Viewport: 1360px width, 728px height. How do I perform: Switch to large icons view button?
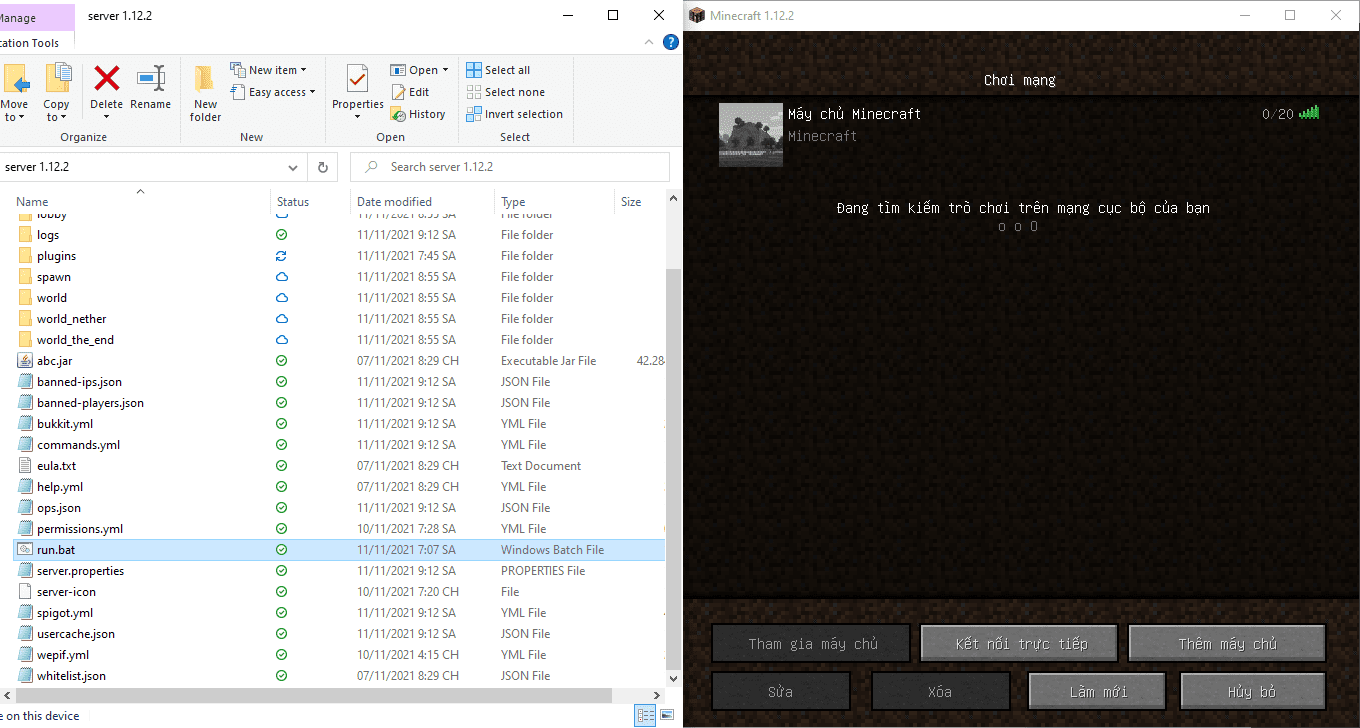click(667, 715)
